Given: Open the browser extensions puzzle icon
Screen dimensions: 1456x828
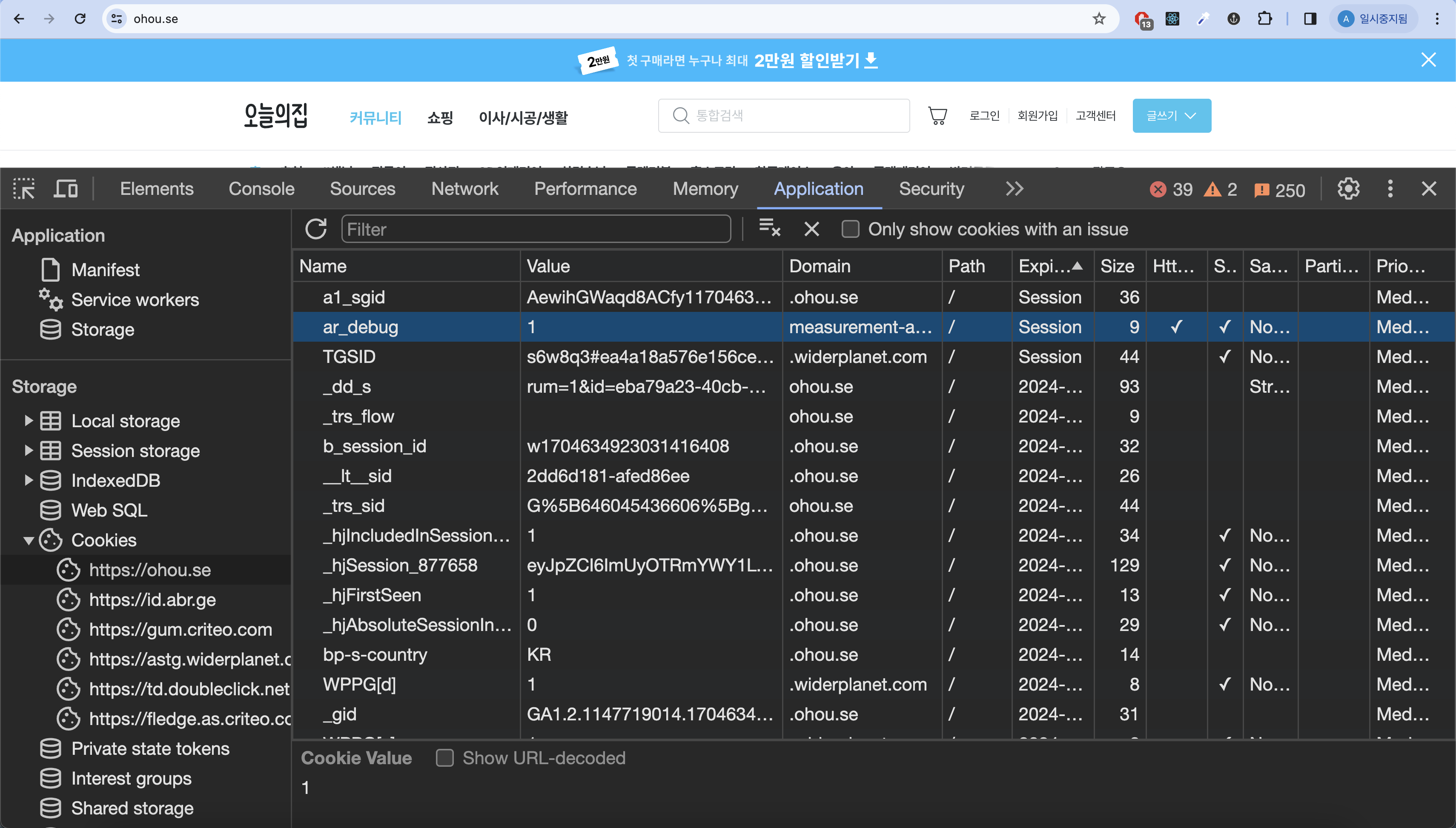Looking at the screenshot, I should pos(1264,19).
